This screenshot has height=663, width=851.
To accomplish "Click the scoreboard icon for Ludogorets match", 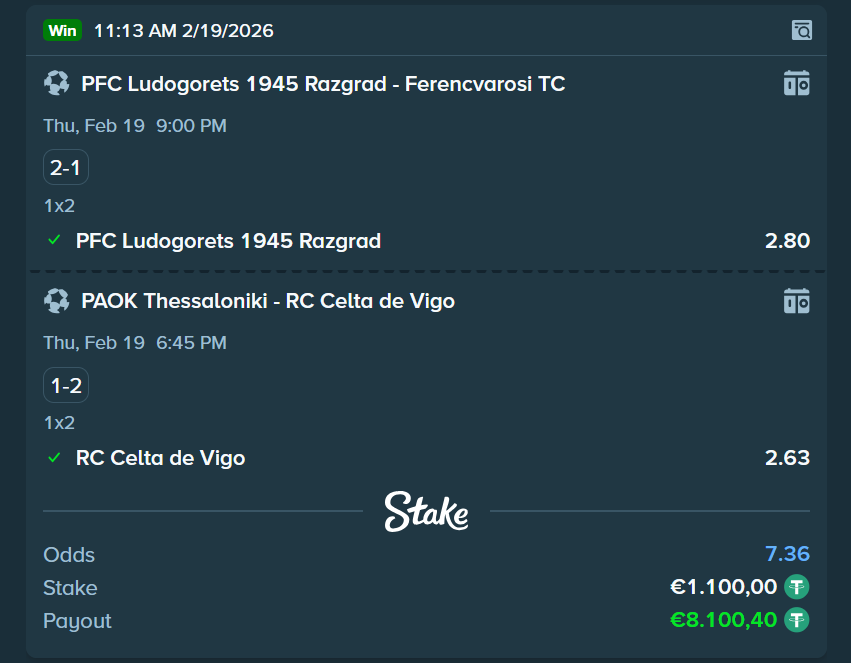I will click(796, 84).
